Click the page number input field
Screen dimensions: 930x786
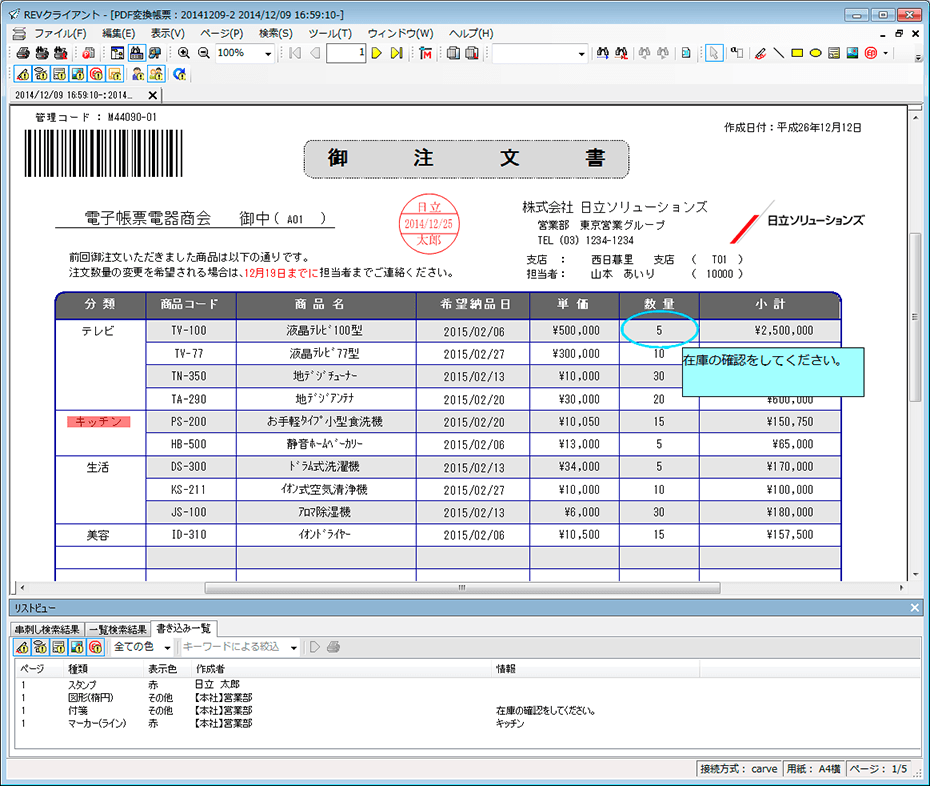point(346,53)
